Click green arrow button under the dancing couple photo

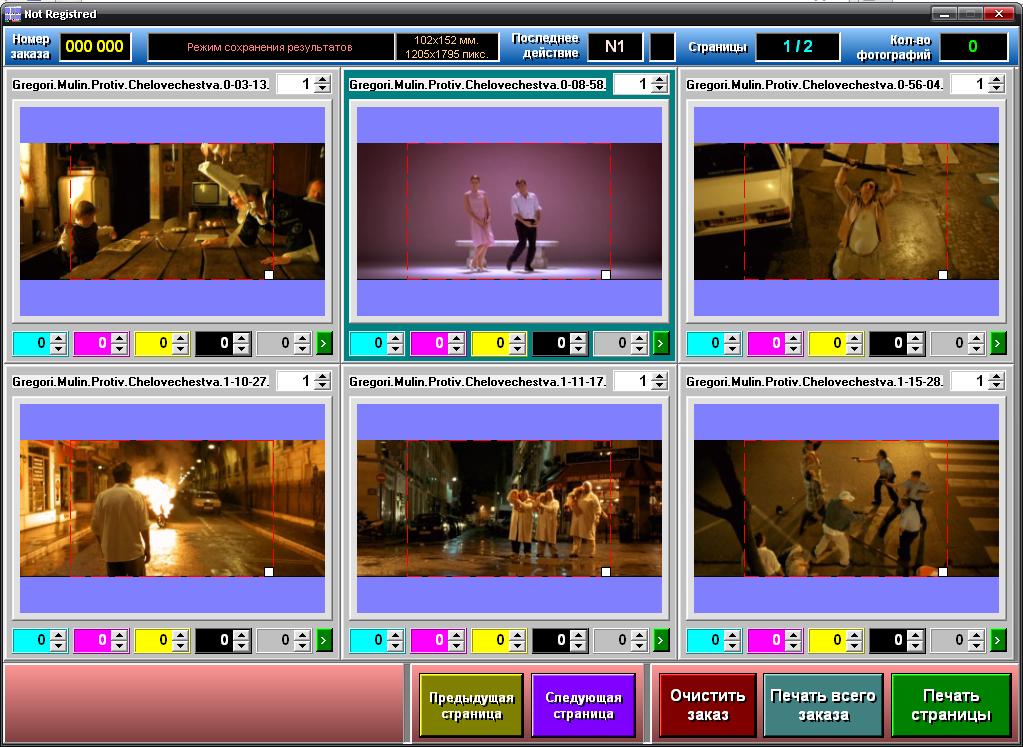click(x=661, y=343)
